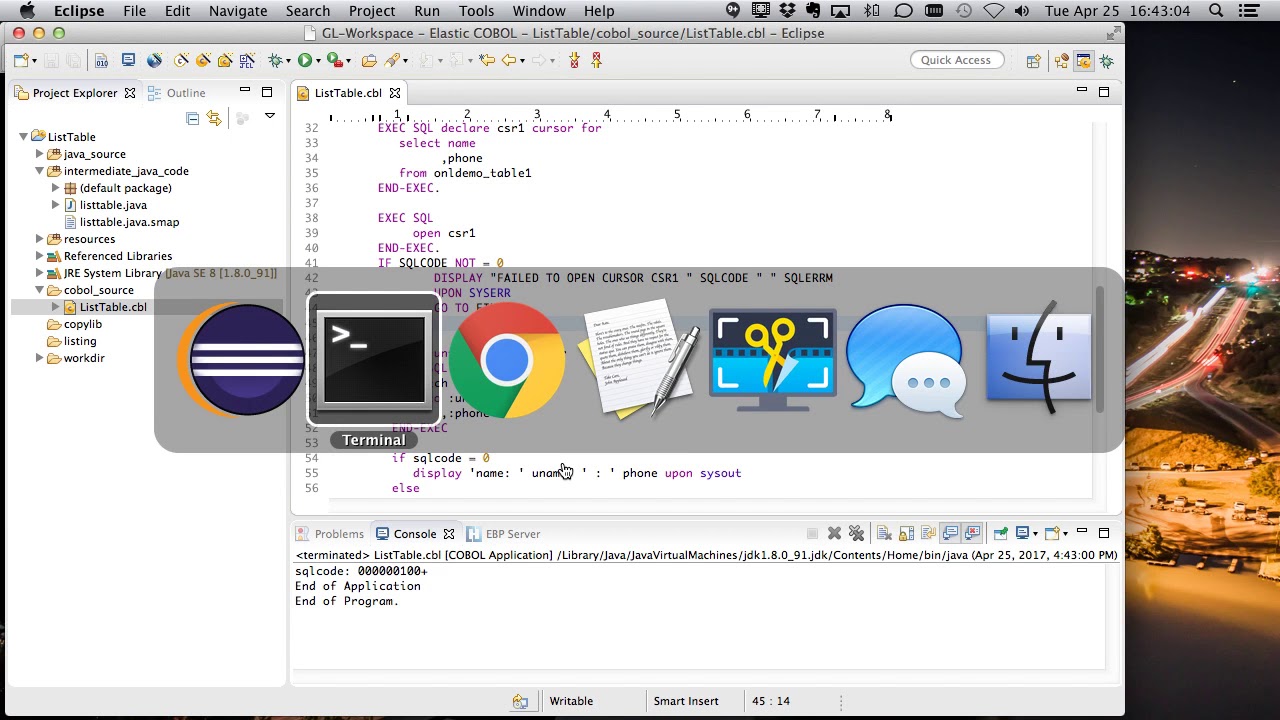Select Terminal in the app switcher

(373, 360)
